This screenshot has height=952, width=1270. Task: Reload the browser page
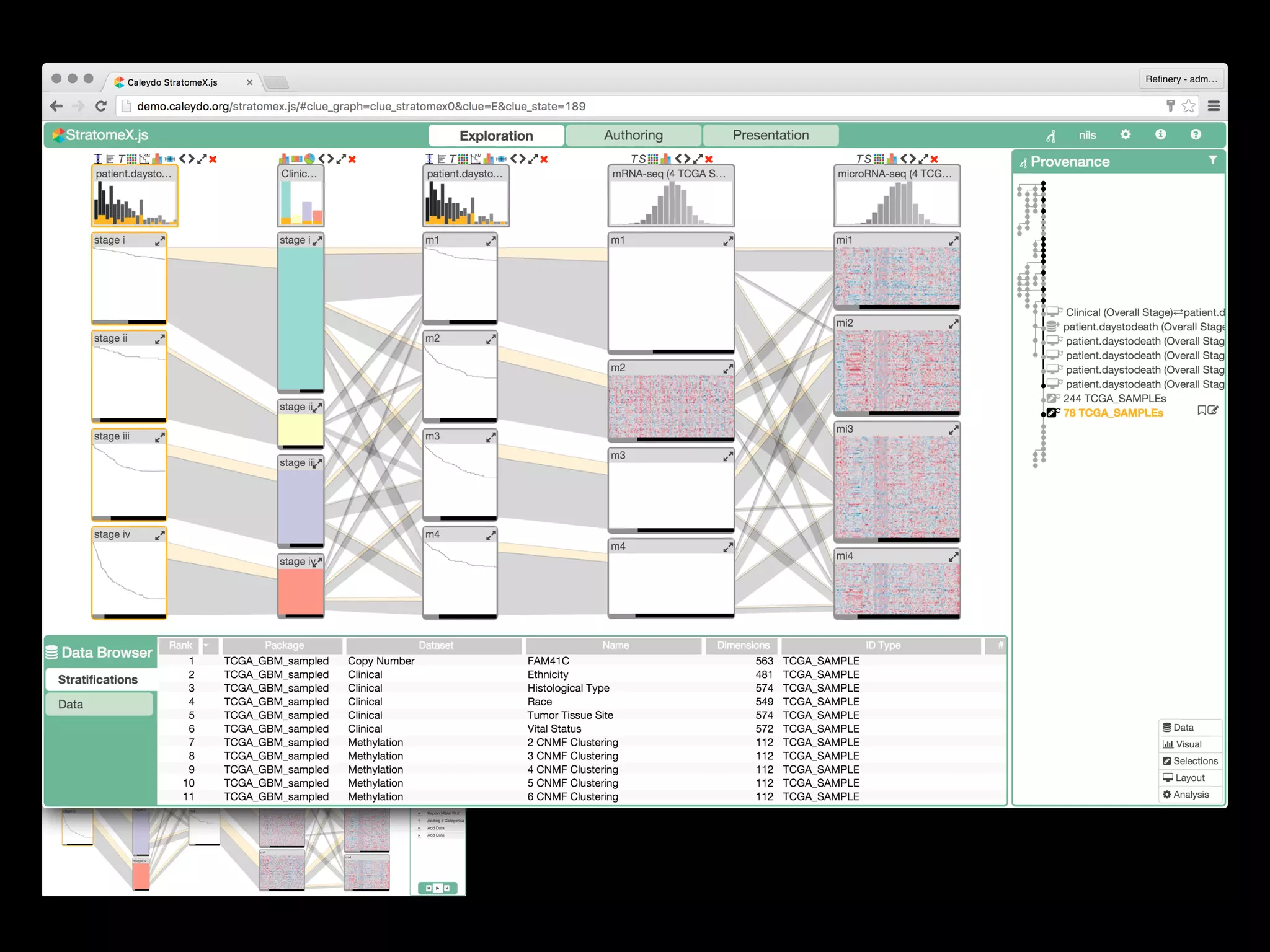pyautogui.click(x=101, y=106)
